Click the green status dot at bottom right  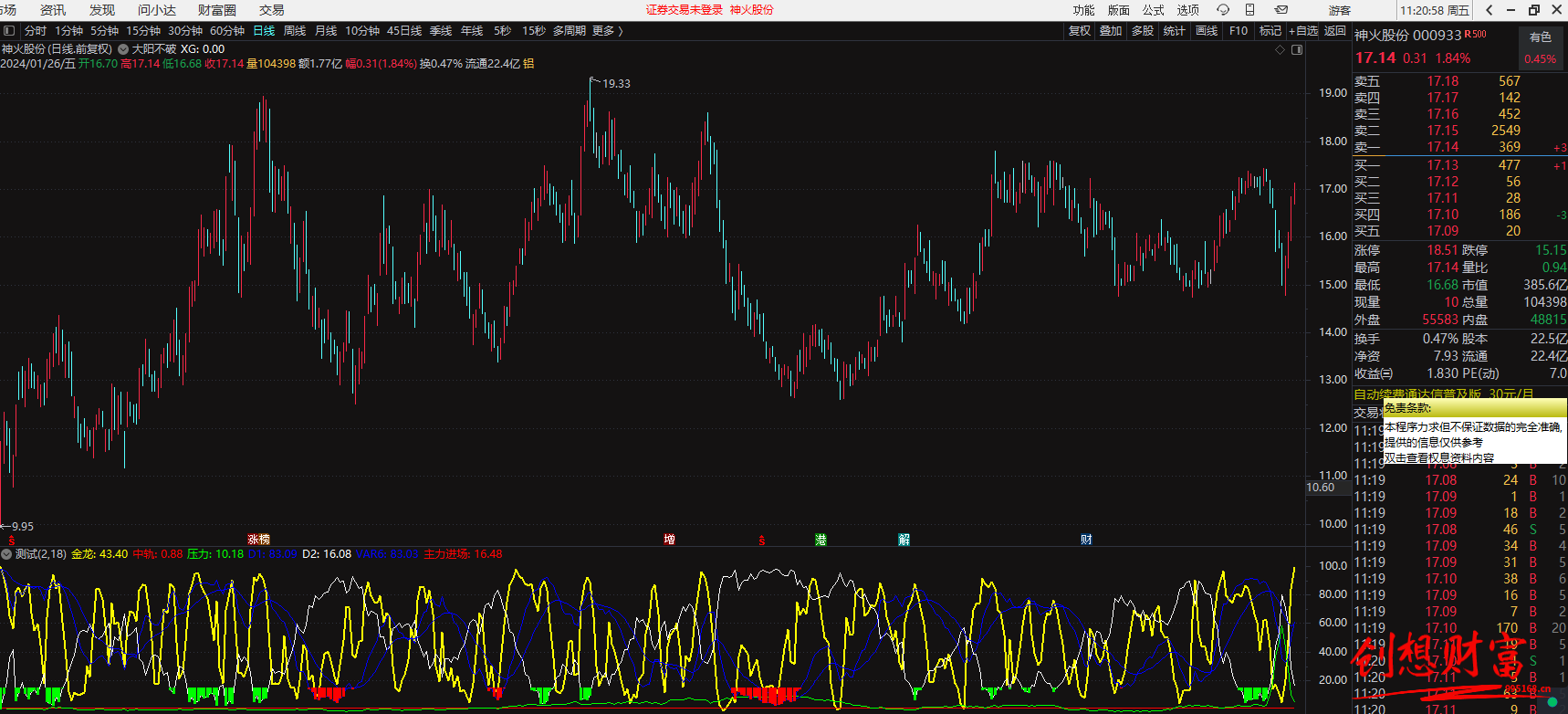(1552, 702)
